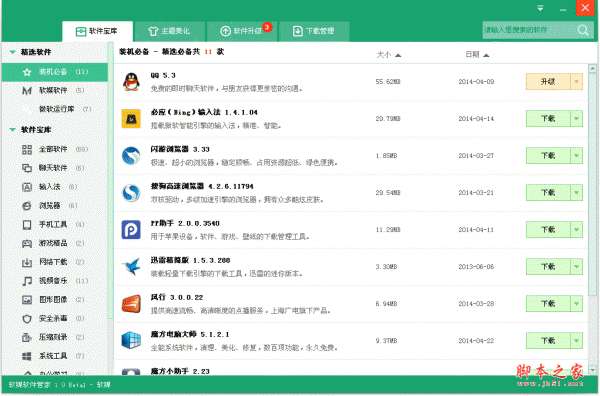The height and width of the screenshot is (396, 600).
Task: Click the software list scrollbar up arrow
Action: coord(592,68)
